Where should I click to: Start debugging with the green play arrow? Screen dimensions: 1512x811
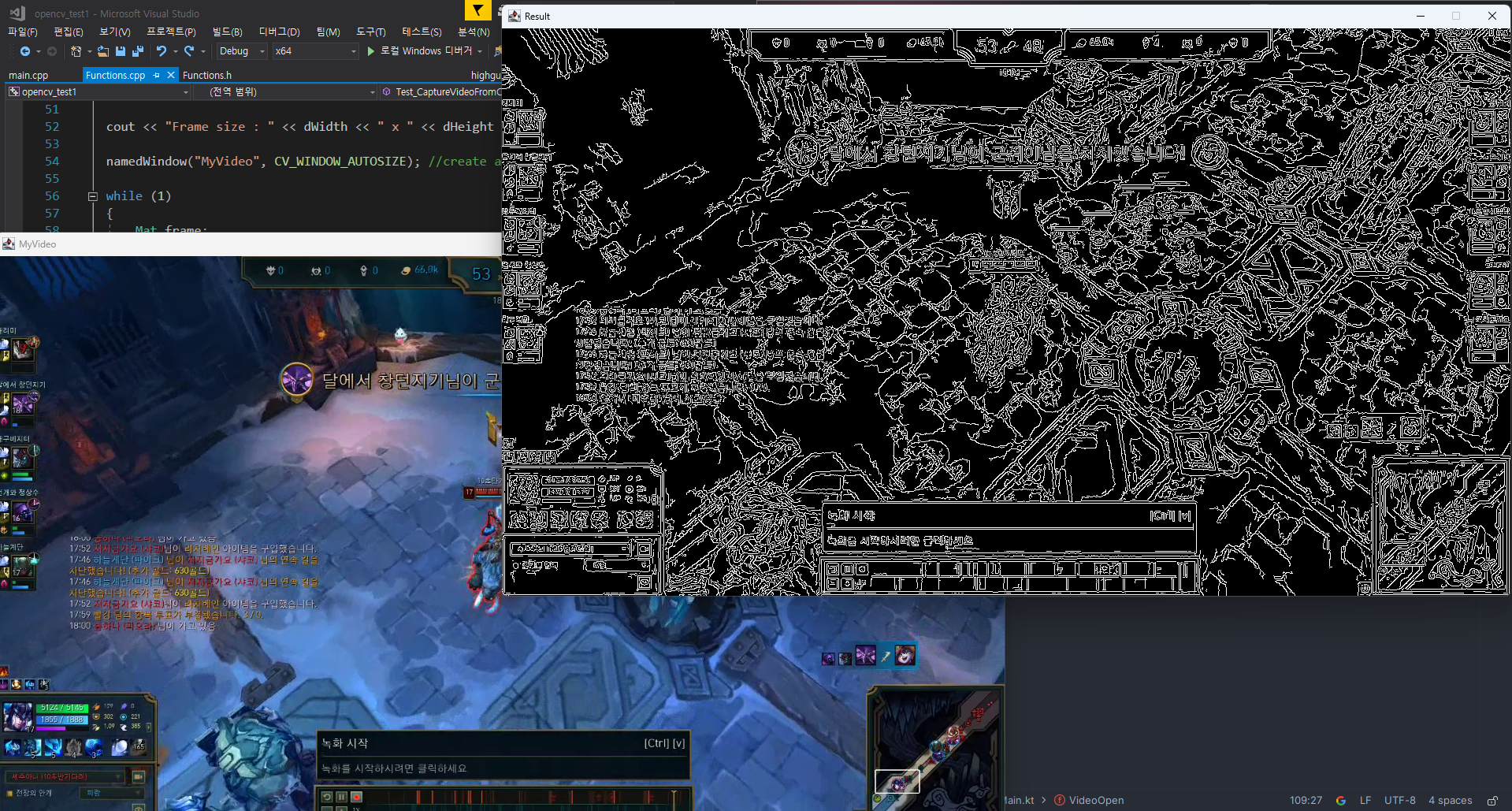click(370, 51)
